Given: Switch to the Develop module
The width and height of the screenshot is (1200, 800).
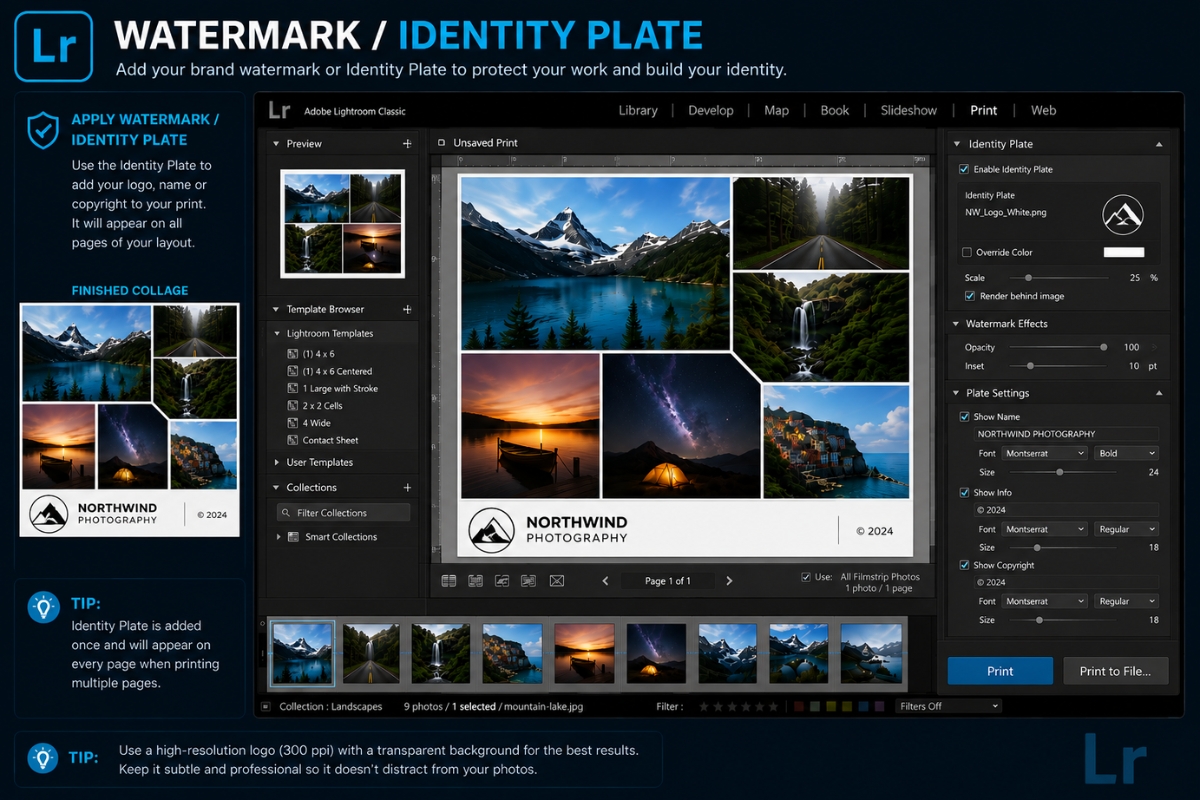Looking at the screenshot, I should [711, 111].
